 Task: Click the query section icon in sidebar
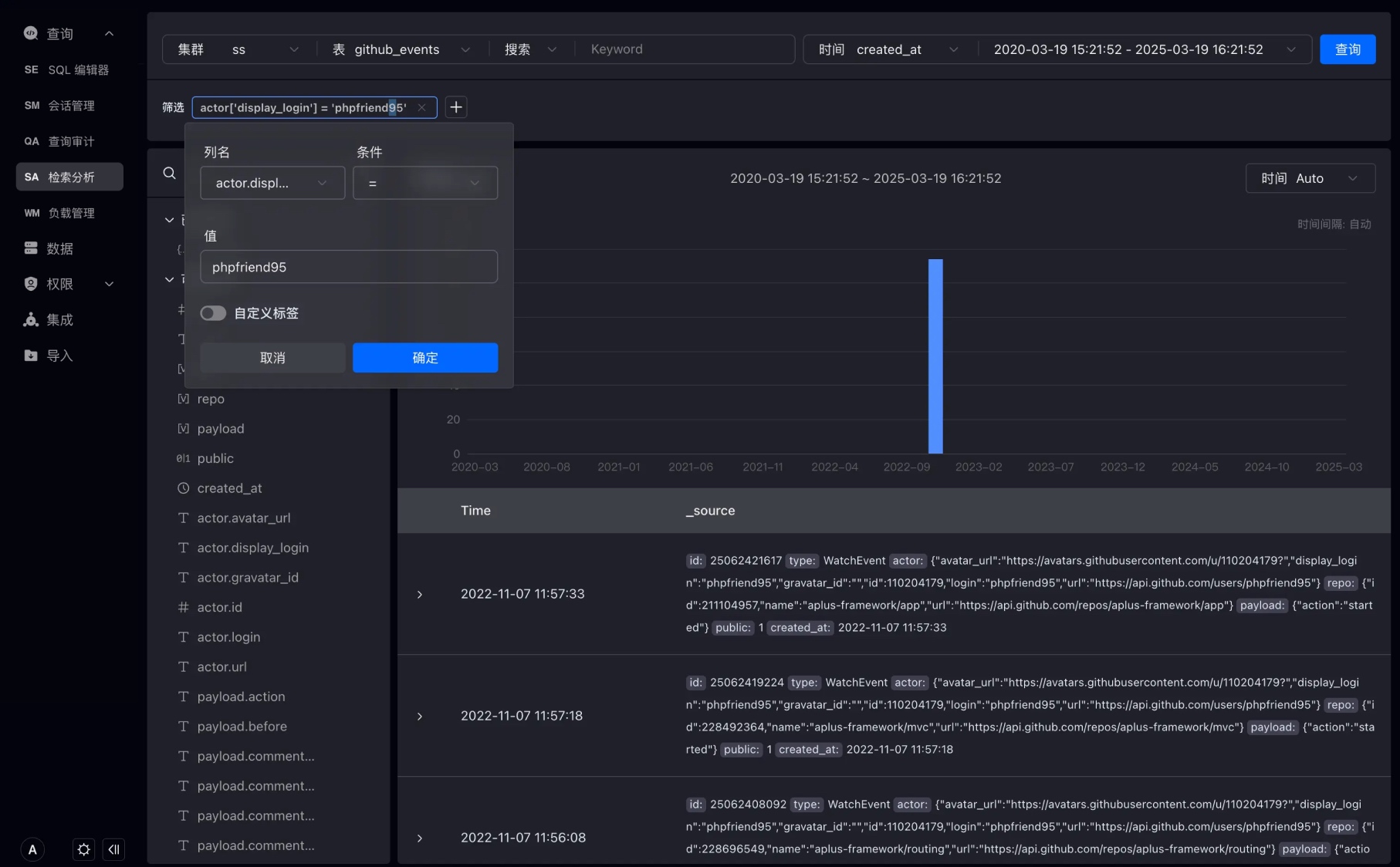point(31,33)
